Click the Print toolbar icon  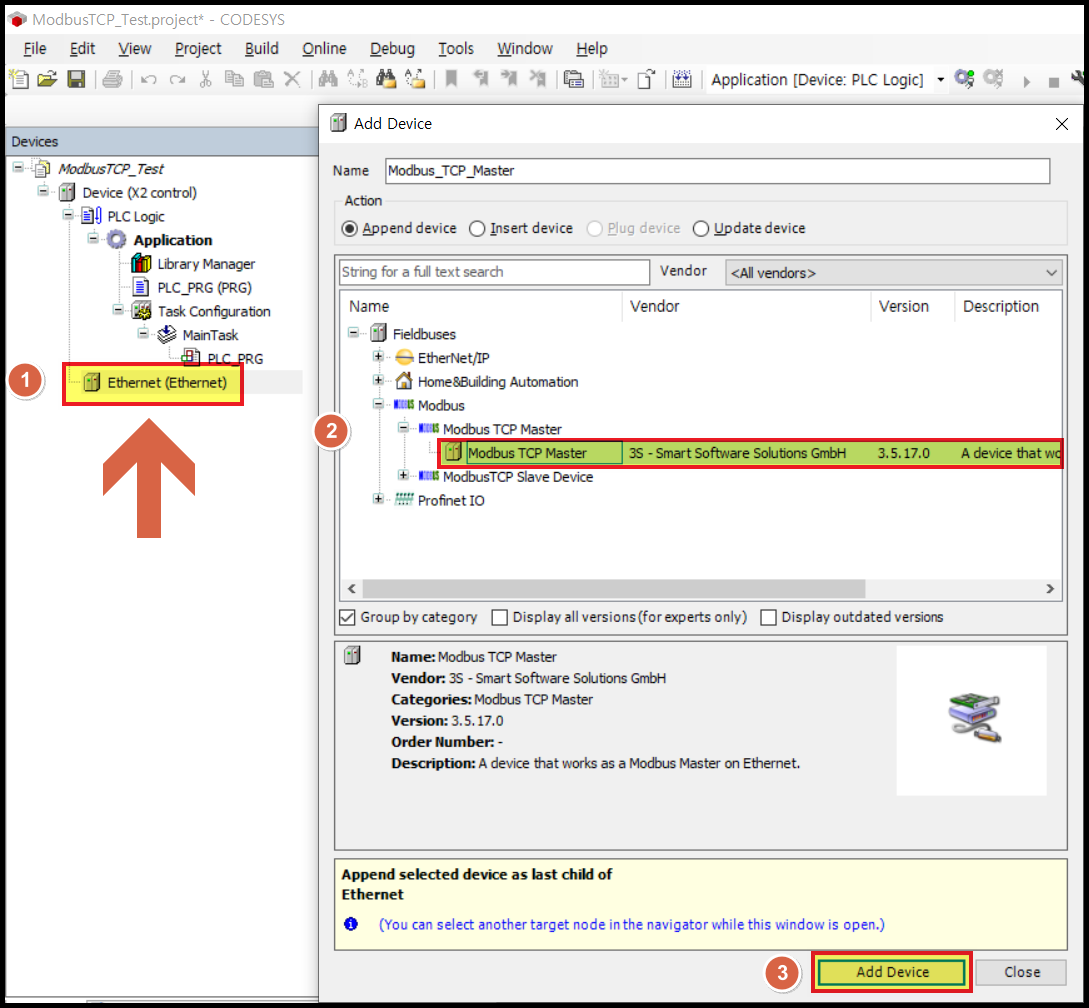tap(112, 80)
